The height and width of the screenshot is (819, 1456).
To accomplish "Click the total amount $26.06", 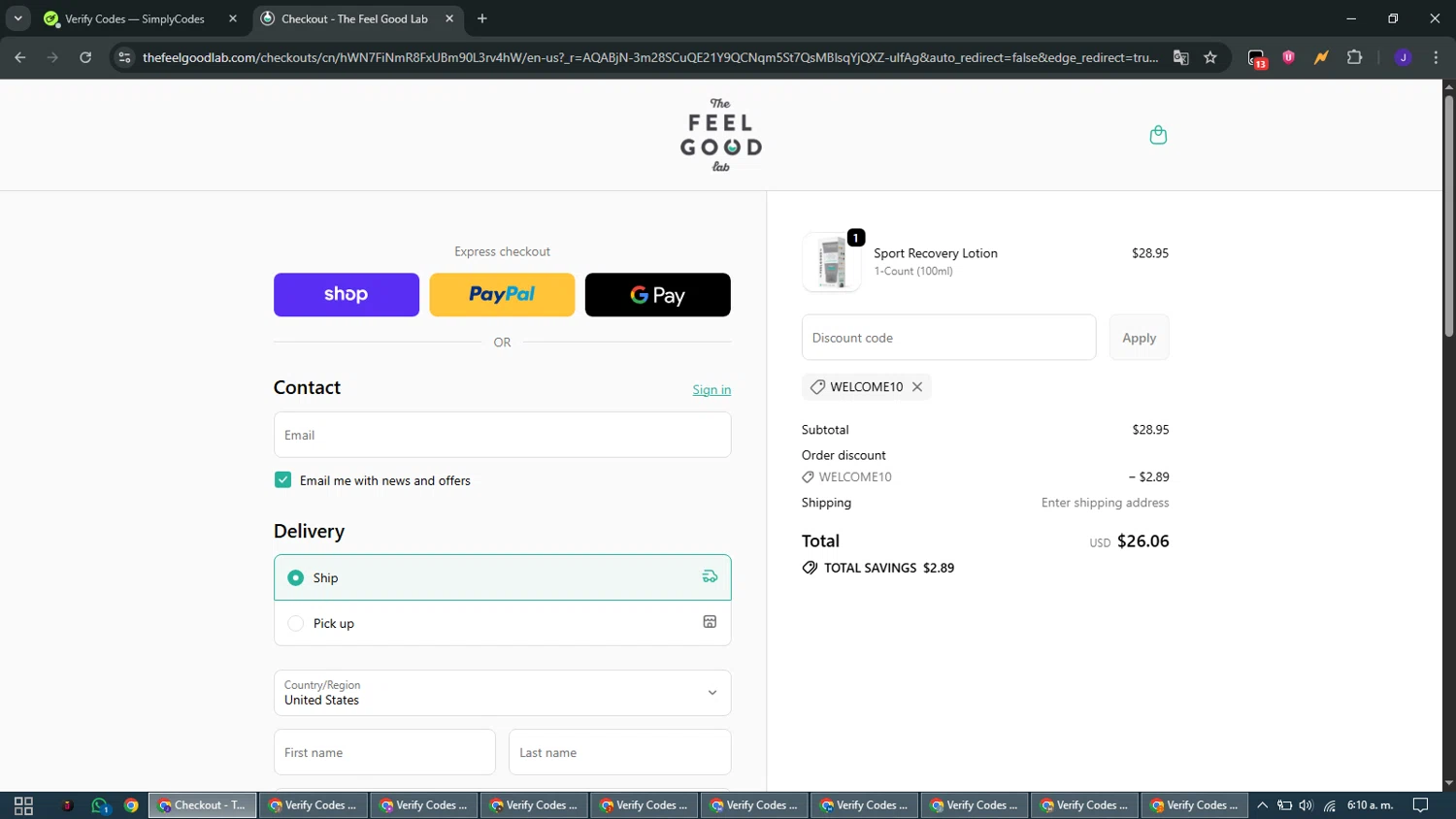I will coord(1143,541).
